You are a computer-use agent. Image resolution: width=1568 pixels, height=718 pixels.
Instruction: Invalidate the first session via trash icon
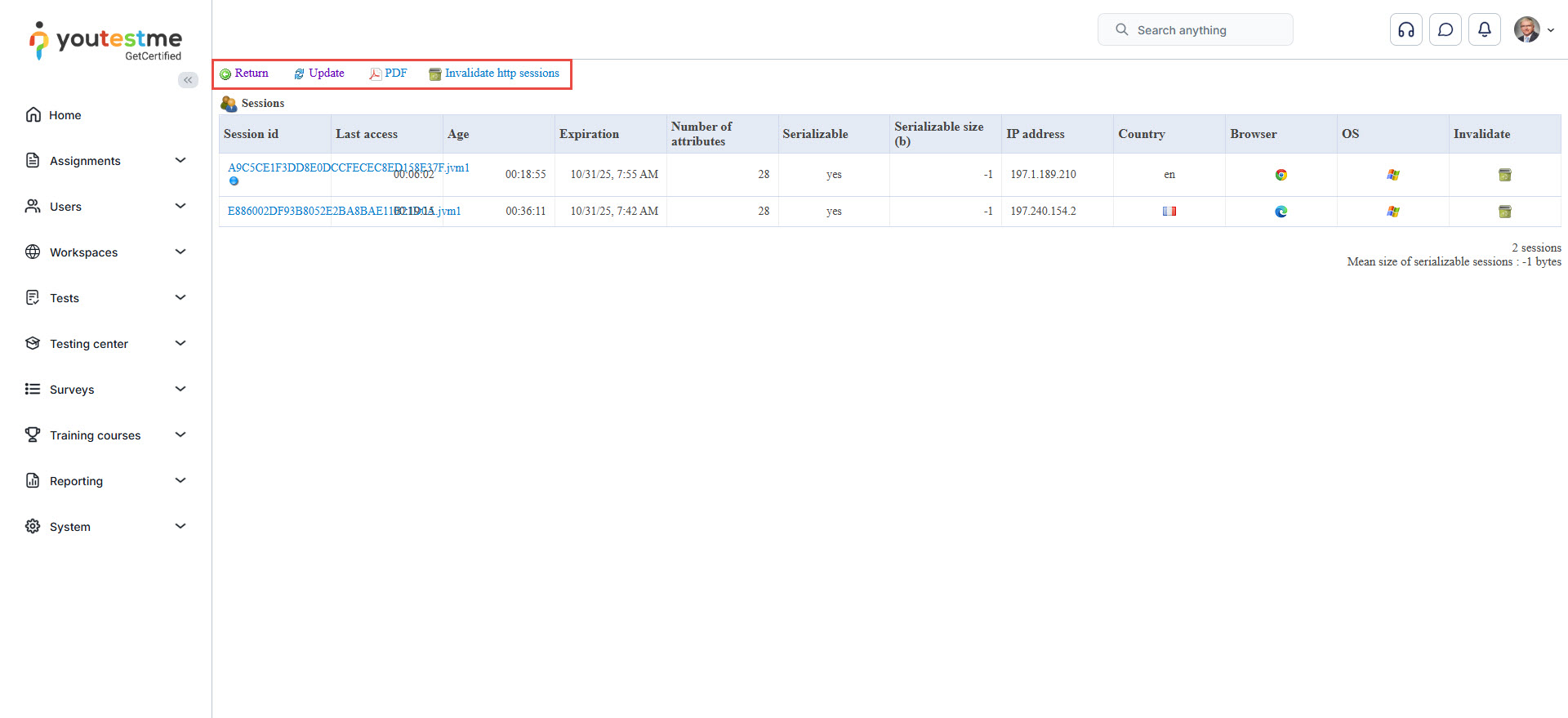(x=1504, y=175)
